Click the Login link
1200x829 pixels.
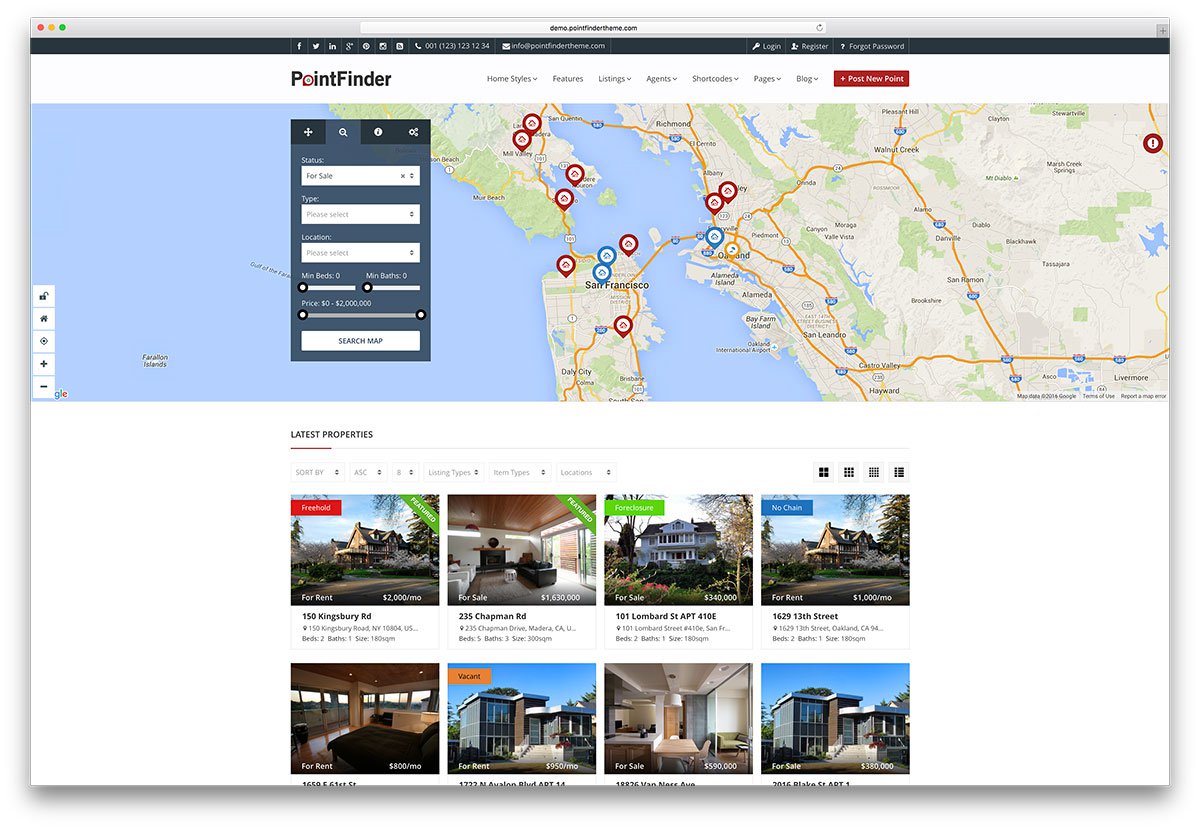766,46
